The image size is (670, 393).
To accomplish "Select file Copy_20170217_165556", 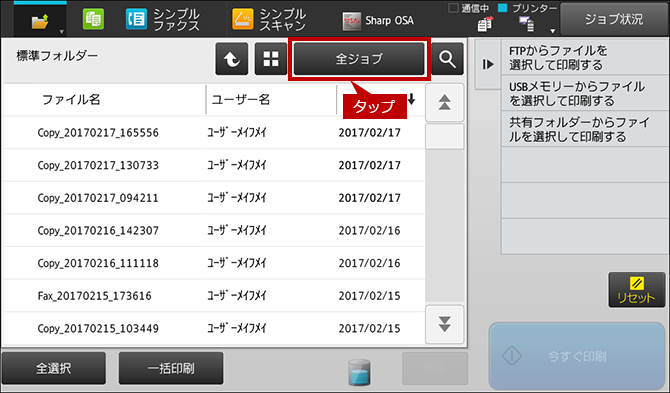I will [215, 132].
